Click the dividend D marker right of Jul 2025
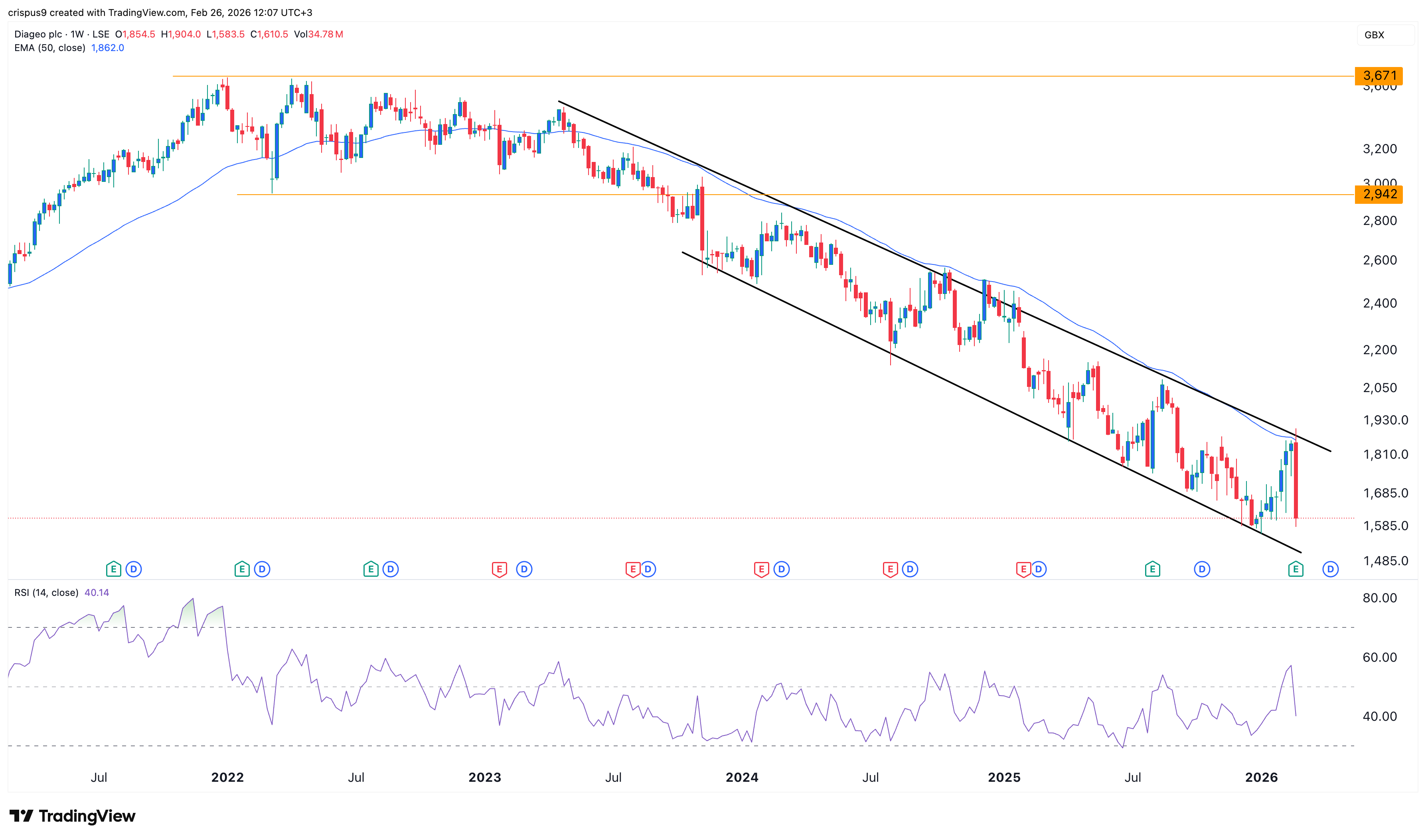The height and width of the screenshot is (840, 1426). [x=1202, y=569]
